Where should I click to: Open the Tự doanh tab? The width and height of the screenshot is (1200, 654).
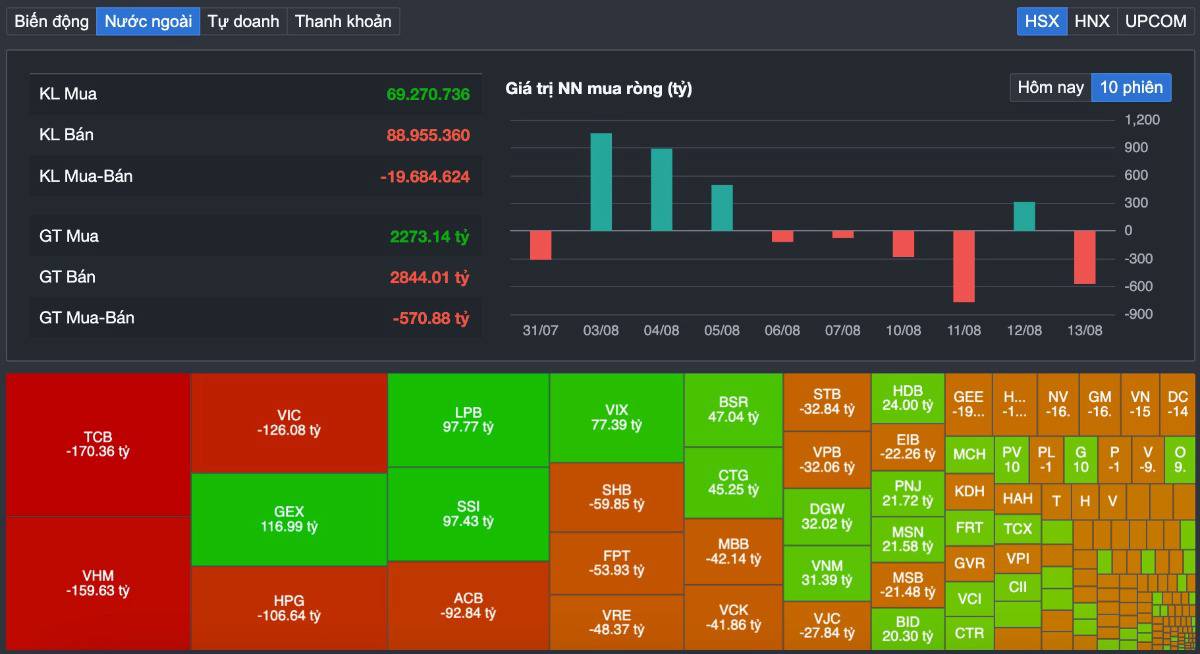pyautogui.click(x=243, y=21)
